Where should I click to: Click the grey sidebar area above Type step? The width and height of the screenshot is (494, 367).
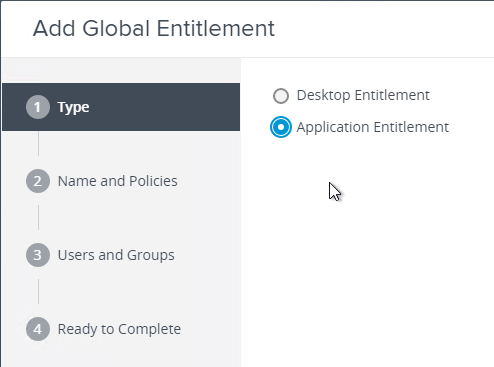click(x=121, y=71)
